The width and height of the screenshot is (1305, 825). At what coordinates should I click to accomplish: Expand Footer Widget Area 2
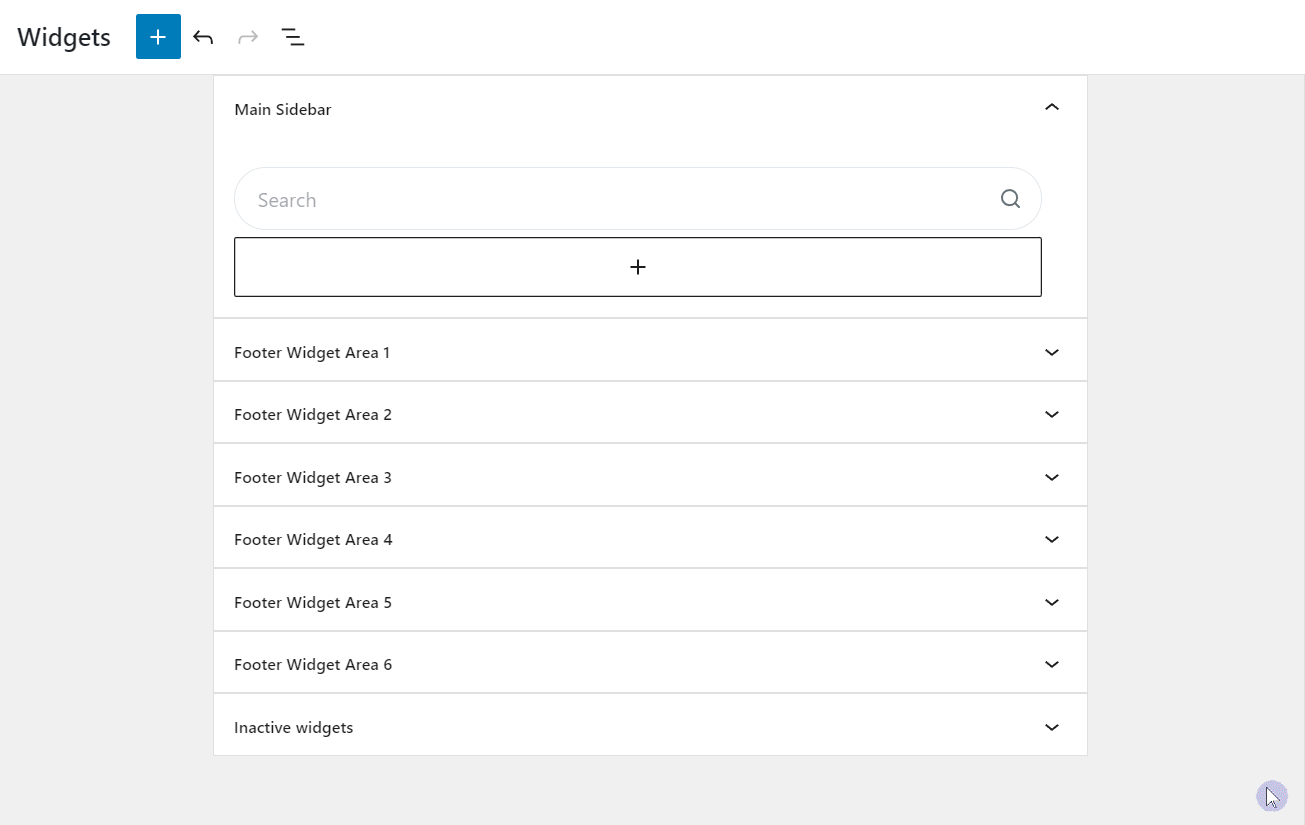[x=1051, y=414]
